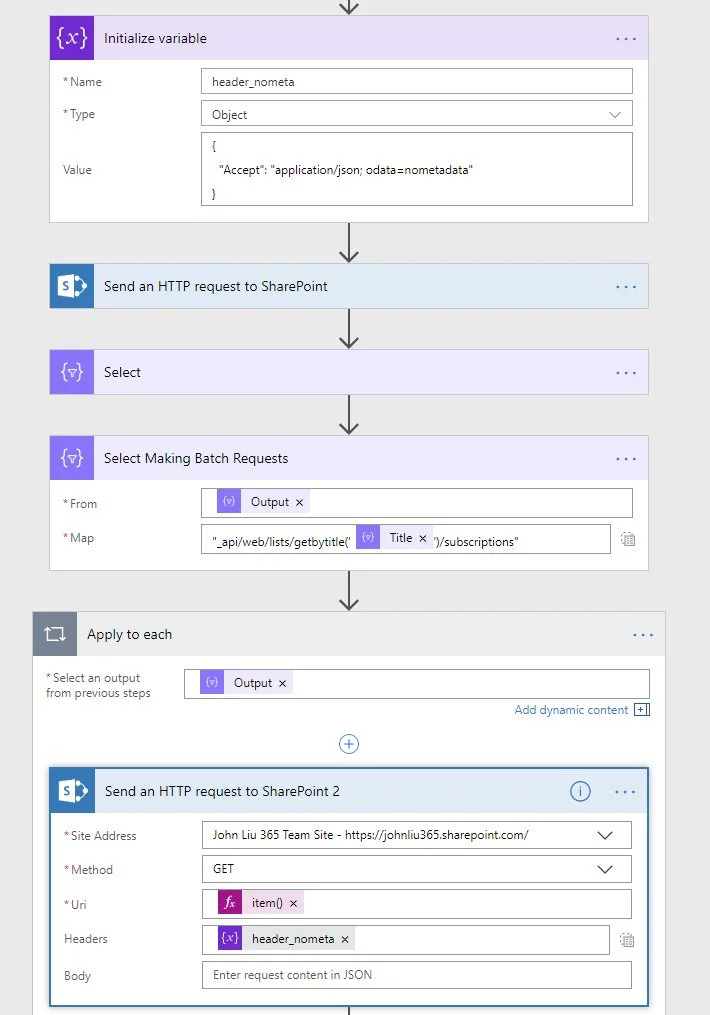Open ellipsis menu on Send an HTTP request to SharePoint
The image size is (710, 1015).
[626, 286]
